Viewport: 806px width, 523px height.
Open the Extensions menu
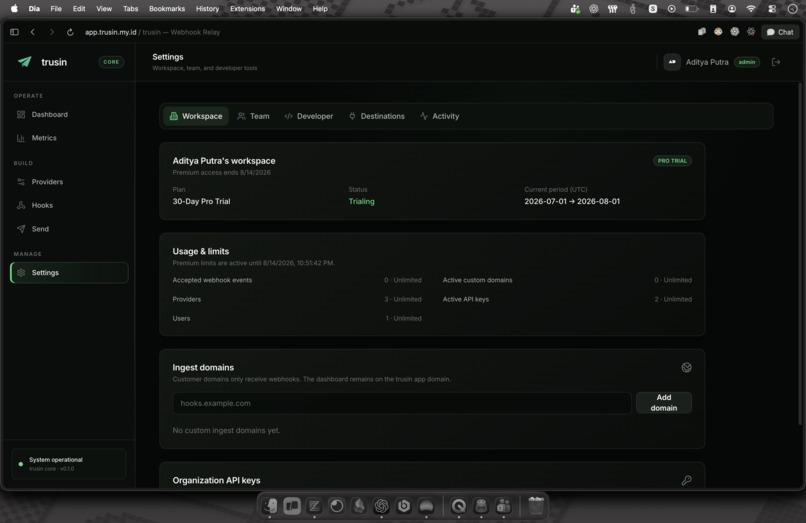[x=247, y=9]
